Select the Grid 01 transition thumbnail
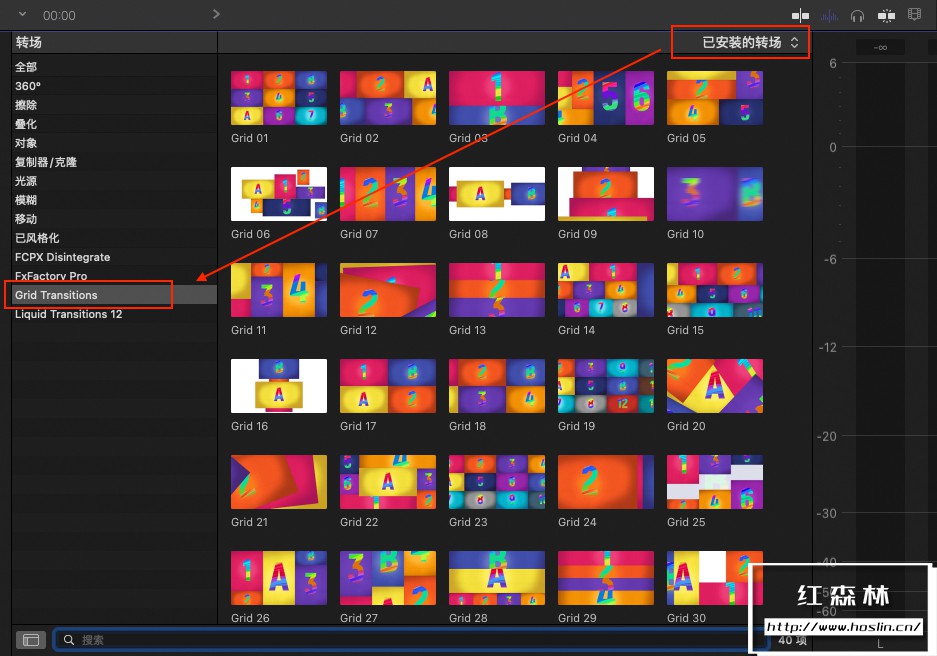 coord(278,98)
